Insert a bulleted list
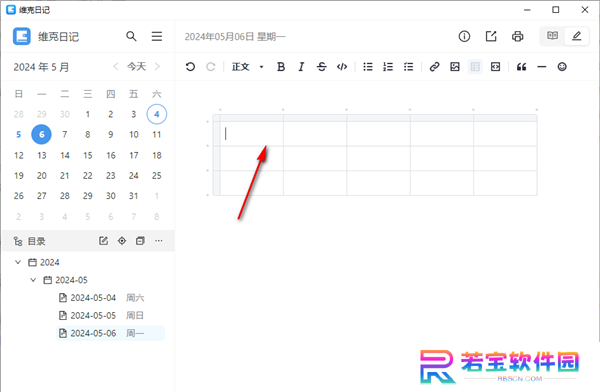The height and width of the screenshot is (392, 600). click(368, 67)
